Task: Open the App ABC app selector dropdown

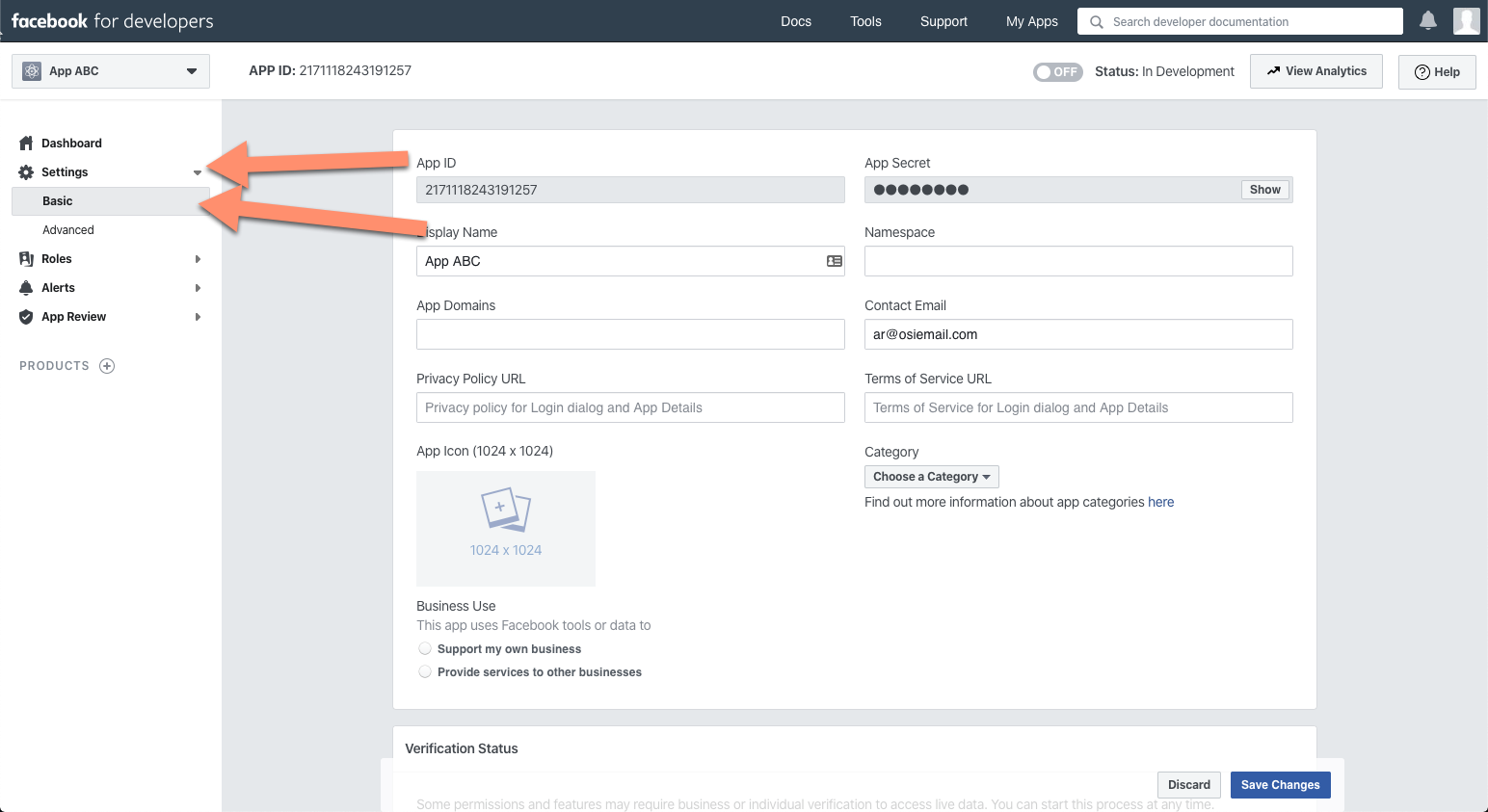Action: tap(111, 71)
